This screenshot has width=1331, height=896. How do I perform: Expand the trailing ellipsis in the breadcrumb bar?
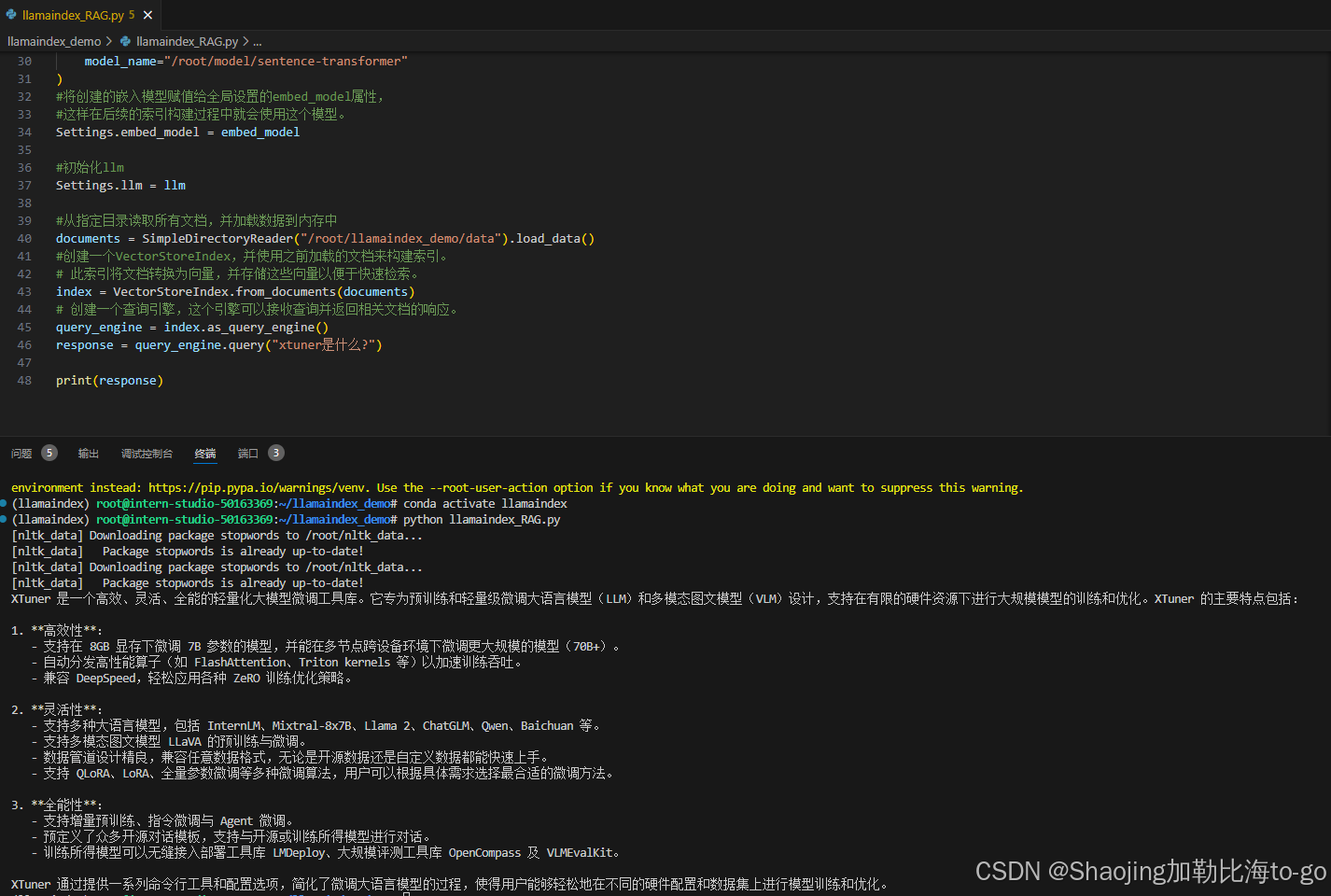point(256,41)
